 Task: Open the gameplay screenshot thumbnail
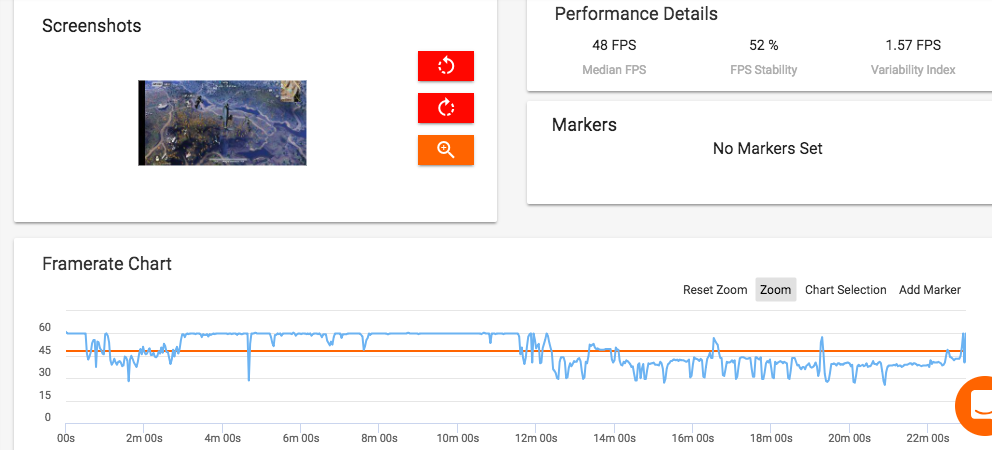click(x=222, y=123)
